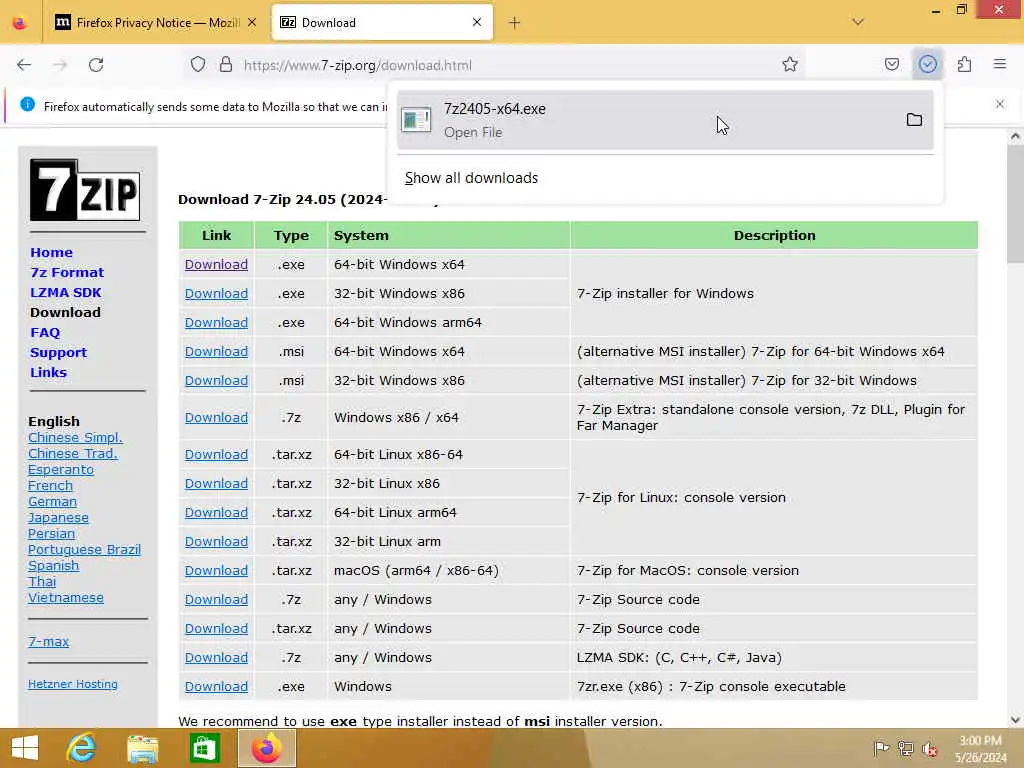Switch language to Japanese
The height and width of the screenshot is (768, 1024).
58,518
